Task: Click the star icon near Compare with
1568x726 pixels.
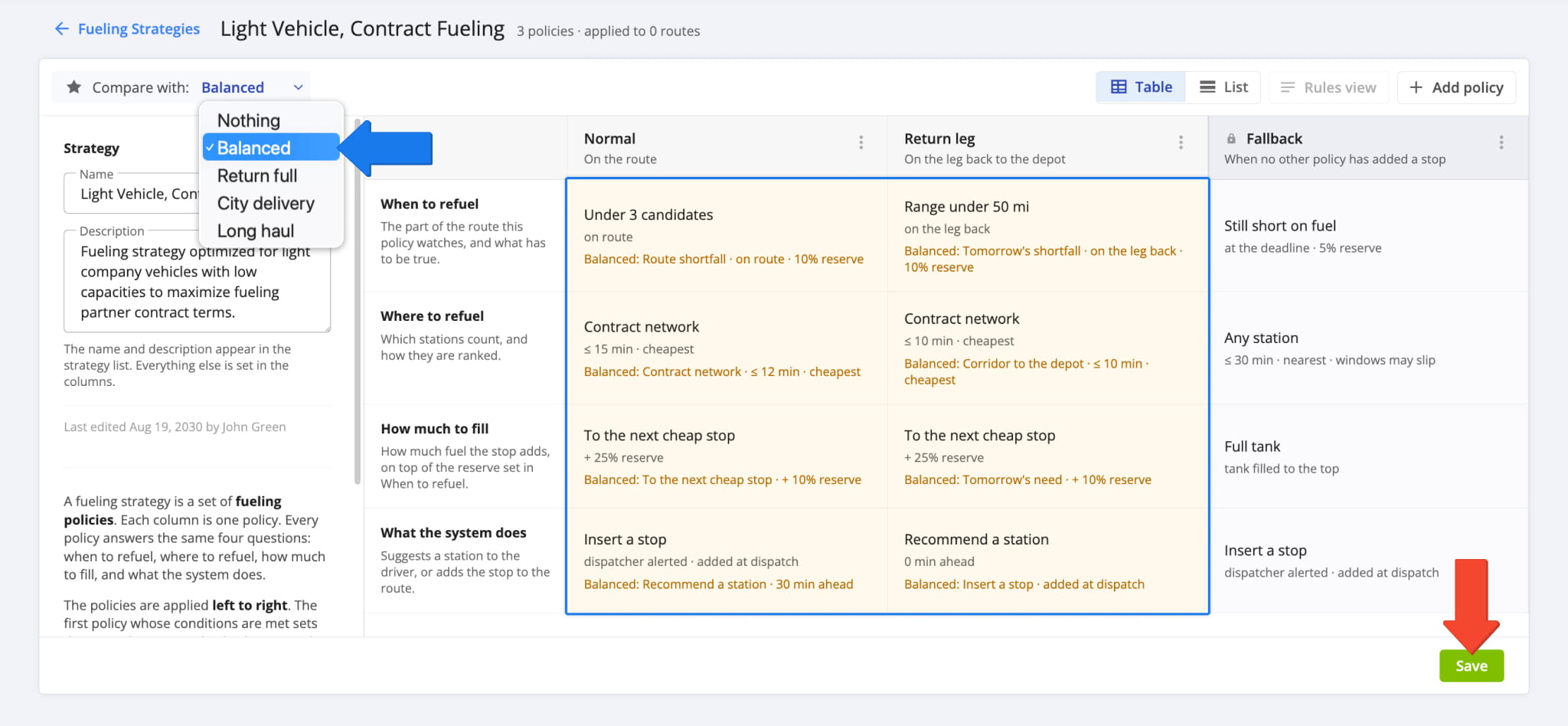Action: pyautogui.click(x=73, y=87)
